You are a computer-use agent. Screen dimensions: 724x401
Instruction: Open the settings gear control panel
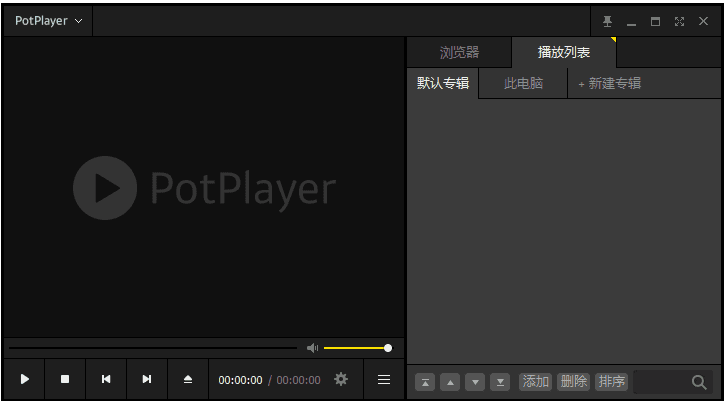pos(341,379)
